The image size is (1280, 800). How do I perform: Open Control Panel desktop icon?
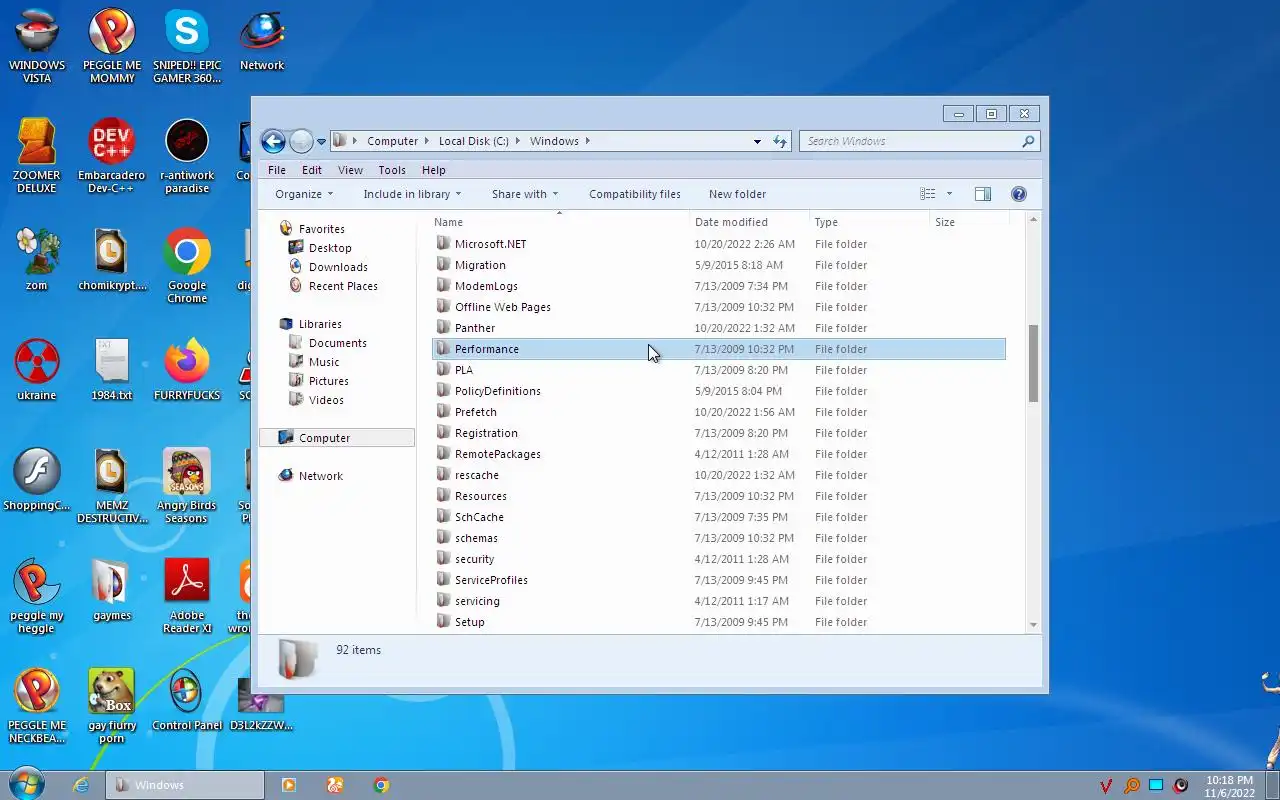pyautogui.click(x=187, y=699)
